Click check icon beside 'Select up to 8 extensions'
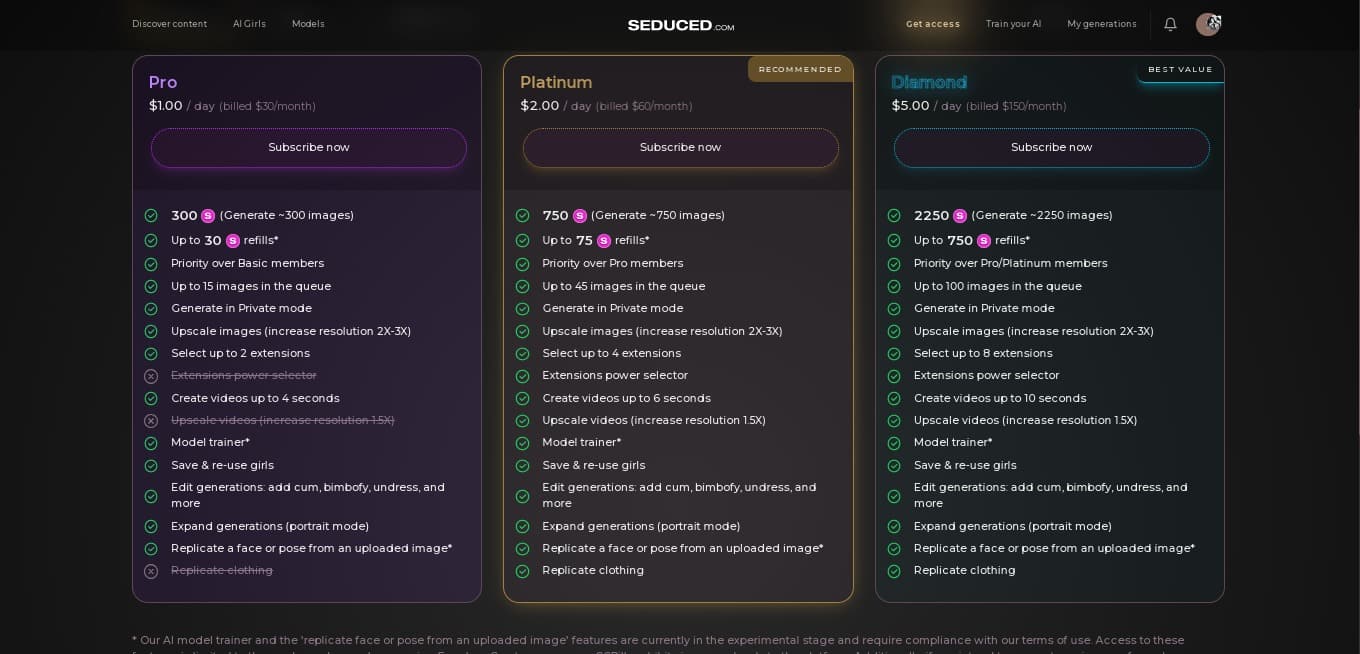1360x654 pixels. pos(894,354)
